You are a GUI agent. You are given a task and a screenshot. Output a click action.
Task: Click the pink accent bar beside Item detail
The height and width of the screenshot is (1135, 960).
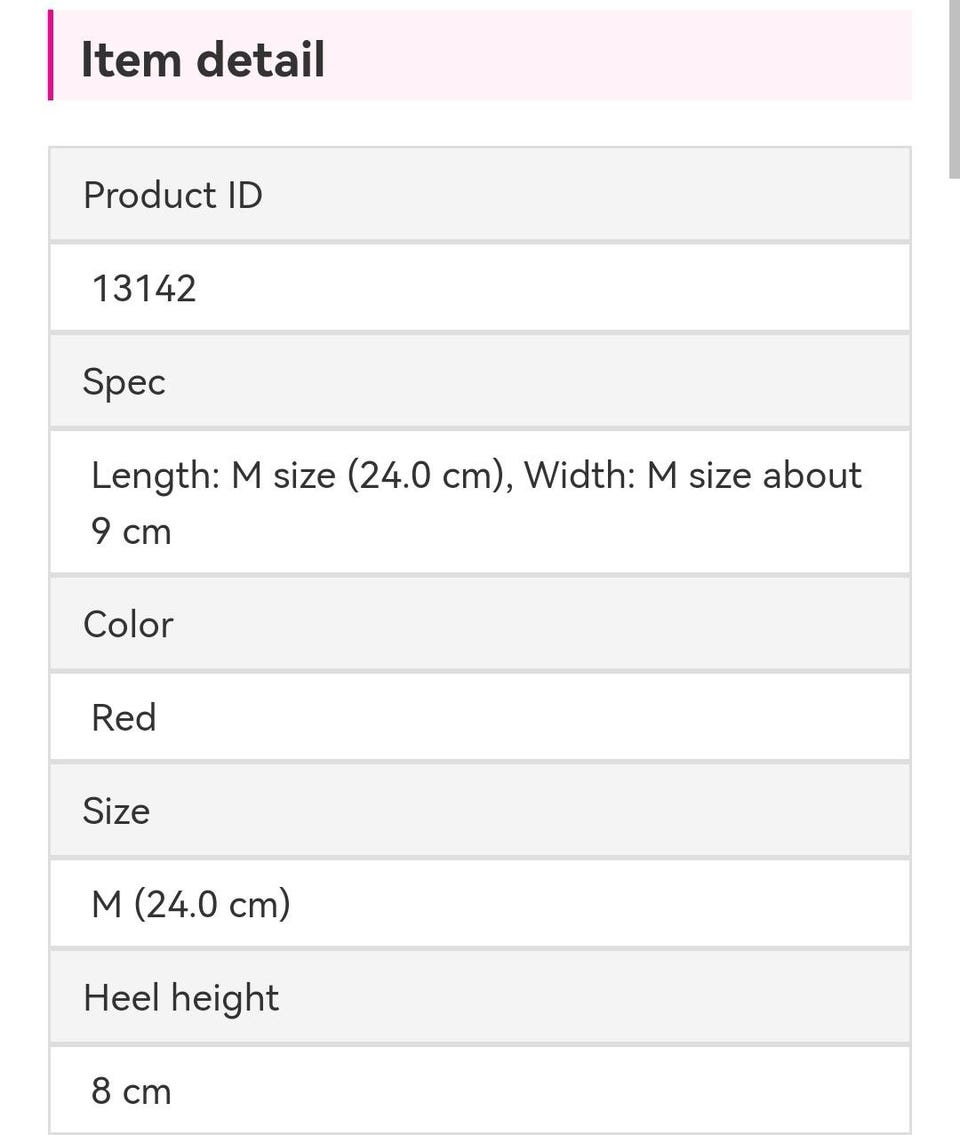point(51,56)
